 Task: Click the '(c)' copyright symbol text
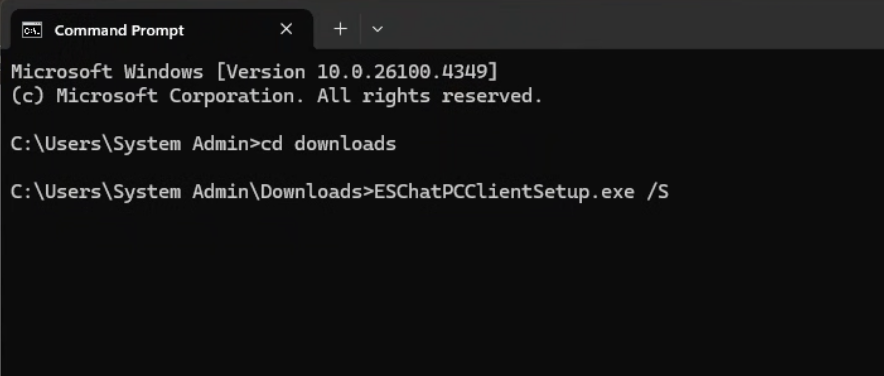[x=28, y=96]
